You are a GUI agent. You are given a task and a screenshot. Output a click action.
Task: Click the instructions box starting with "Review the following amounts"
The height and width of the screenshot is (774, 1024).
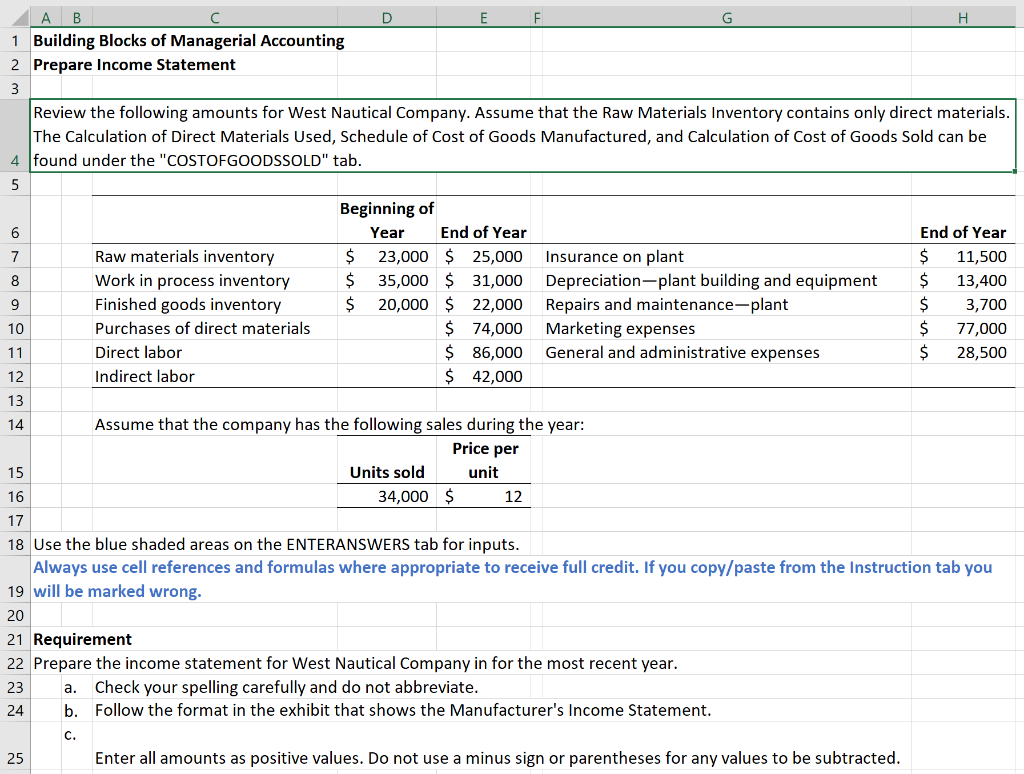click(500, 135)
